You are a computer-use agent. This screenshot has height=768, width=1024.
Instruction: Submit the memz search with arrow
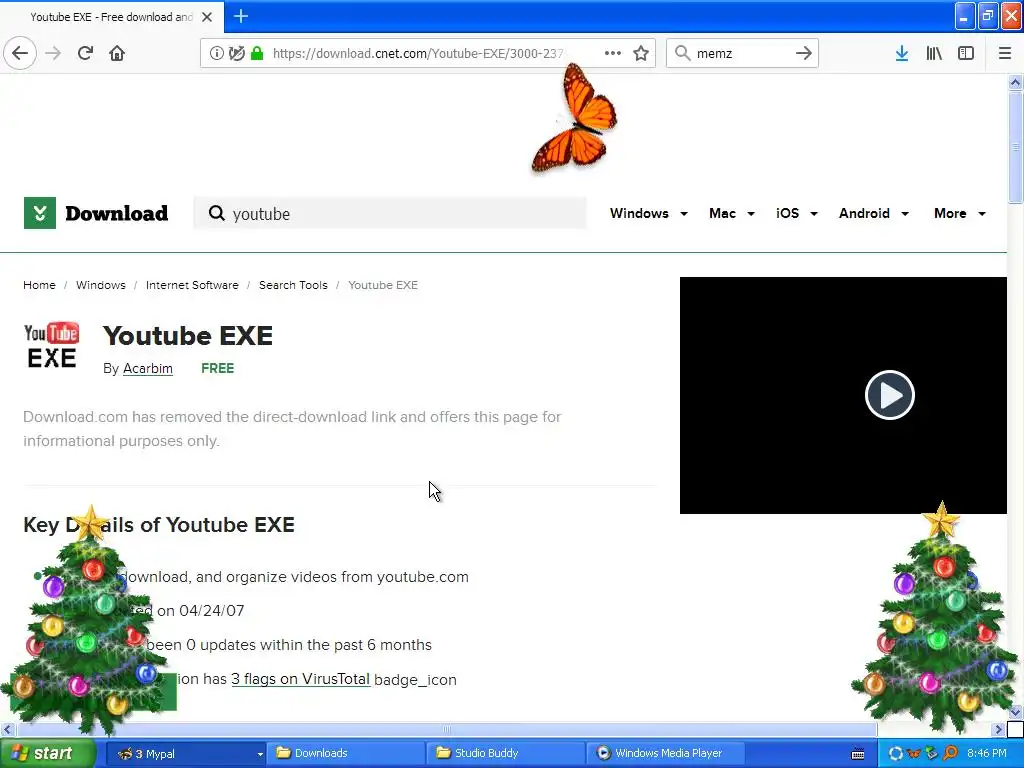804,53
